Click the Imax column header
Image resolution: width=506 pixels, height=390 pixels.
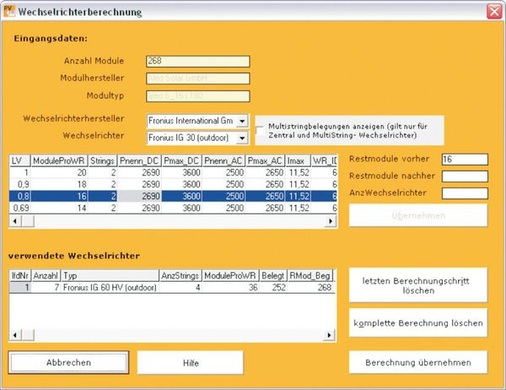(298, 161)
